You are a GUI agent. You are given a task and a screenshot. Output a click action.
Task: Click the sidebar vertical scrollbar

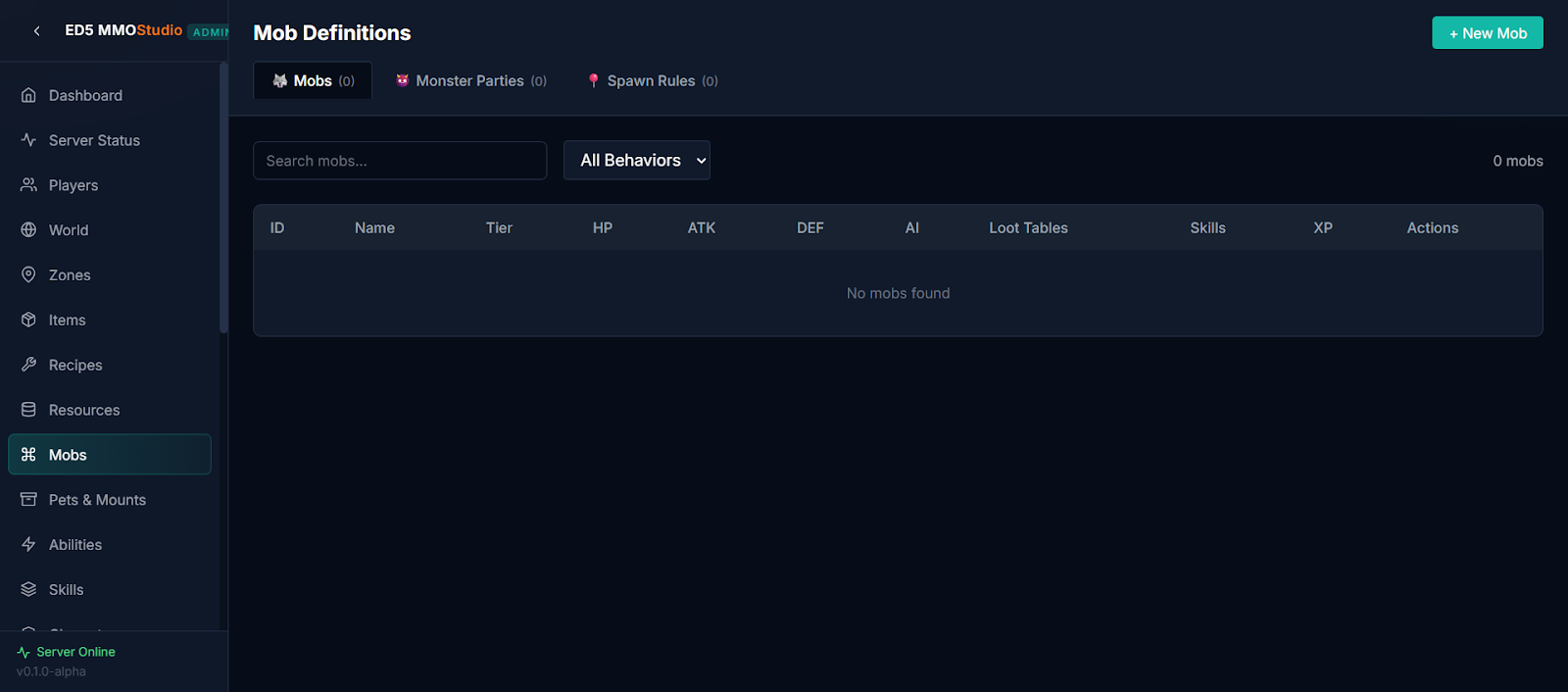(223, 198)
